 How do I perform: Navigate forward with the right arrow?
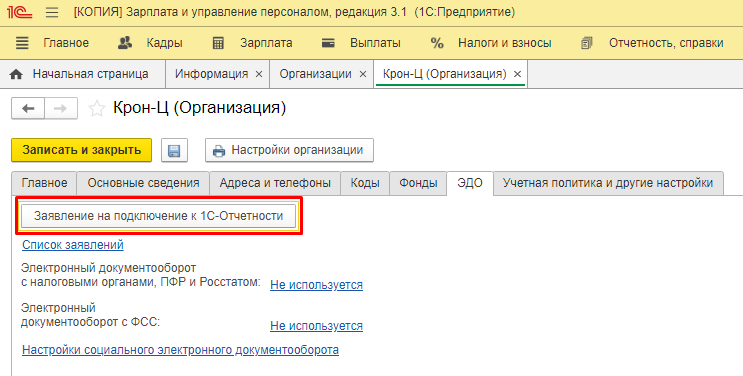coord(61,109)
